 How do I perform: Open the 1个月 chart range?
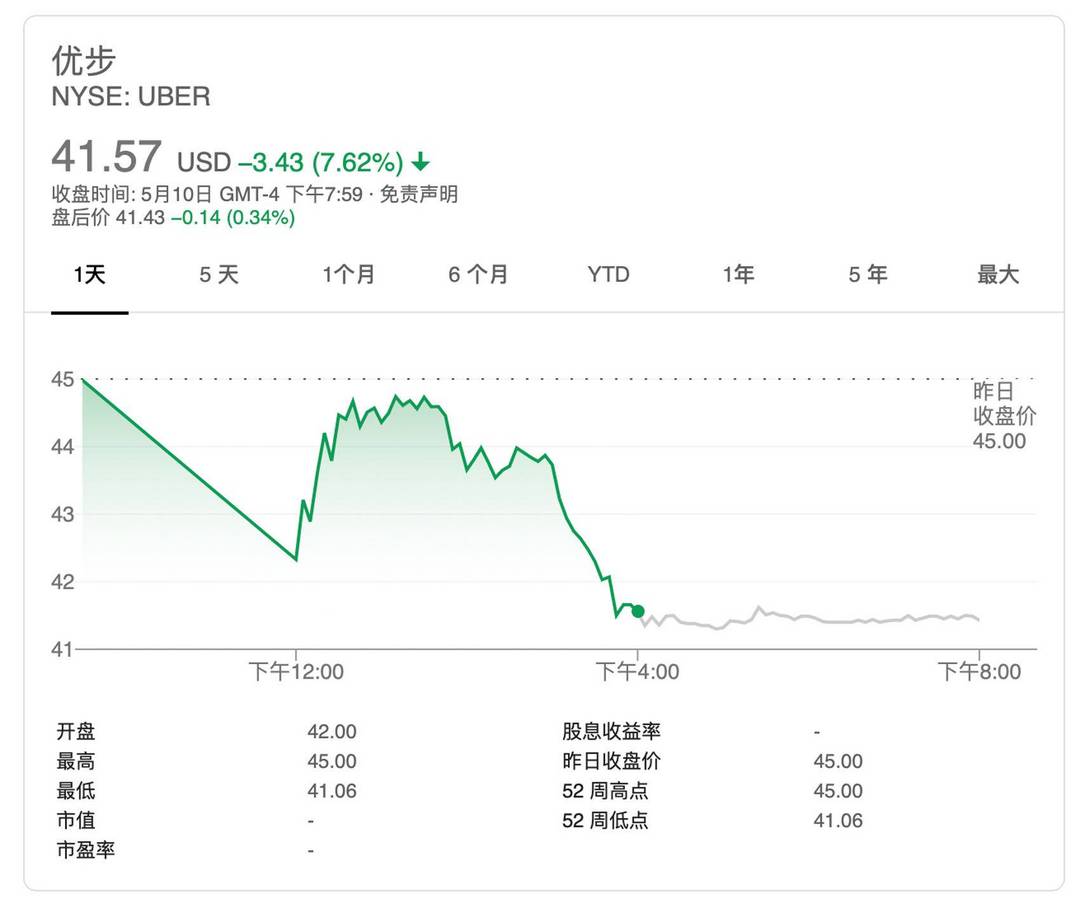click(x=349, y=275)
